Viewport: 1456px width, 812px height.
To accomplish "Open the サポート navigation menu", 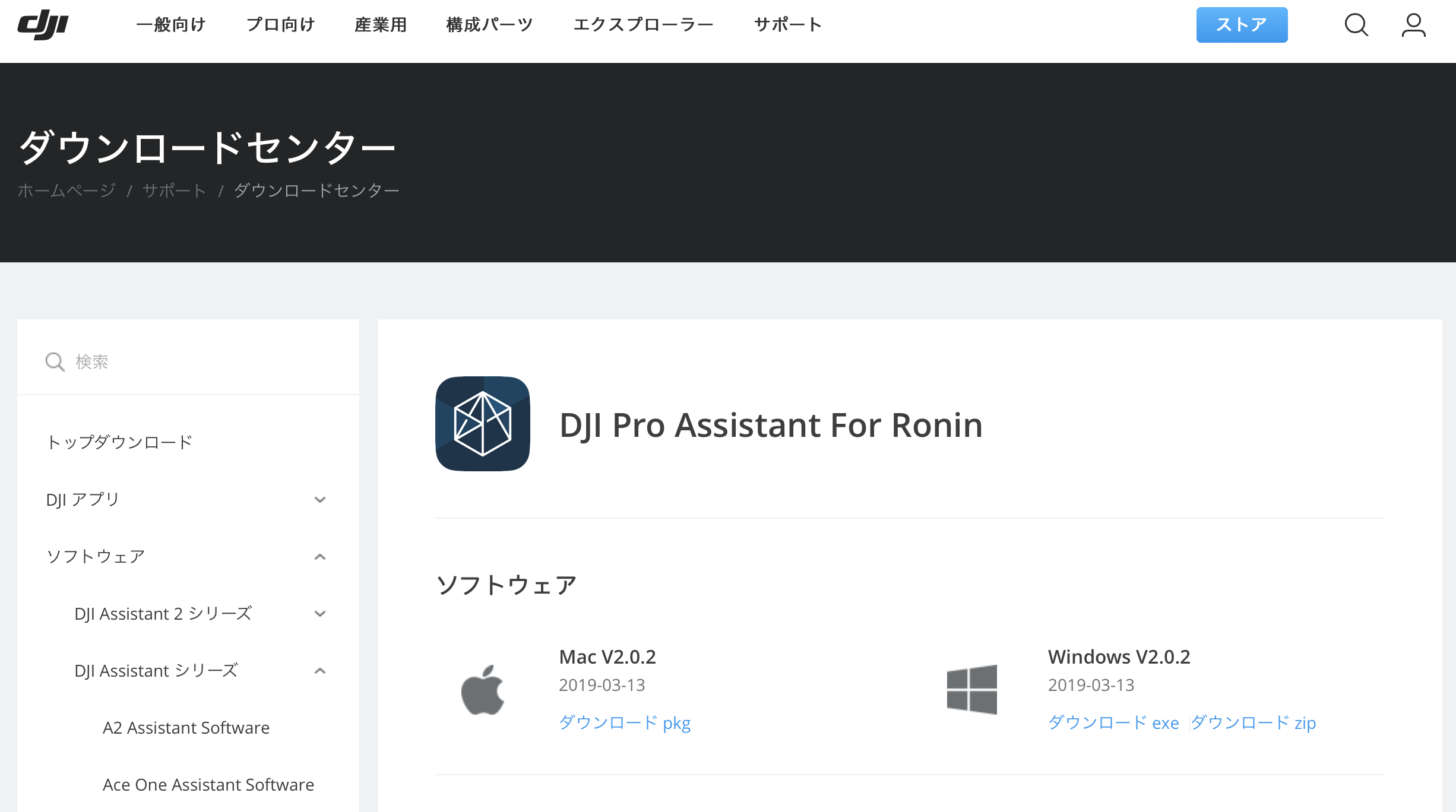I will (788, 25).
